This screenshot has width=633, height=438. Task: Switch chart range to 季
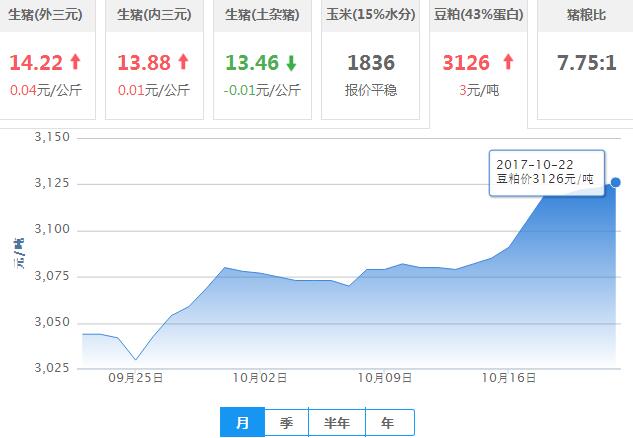[x=287, y=422]
